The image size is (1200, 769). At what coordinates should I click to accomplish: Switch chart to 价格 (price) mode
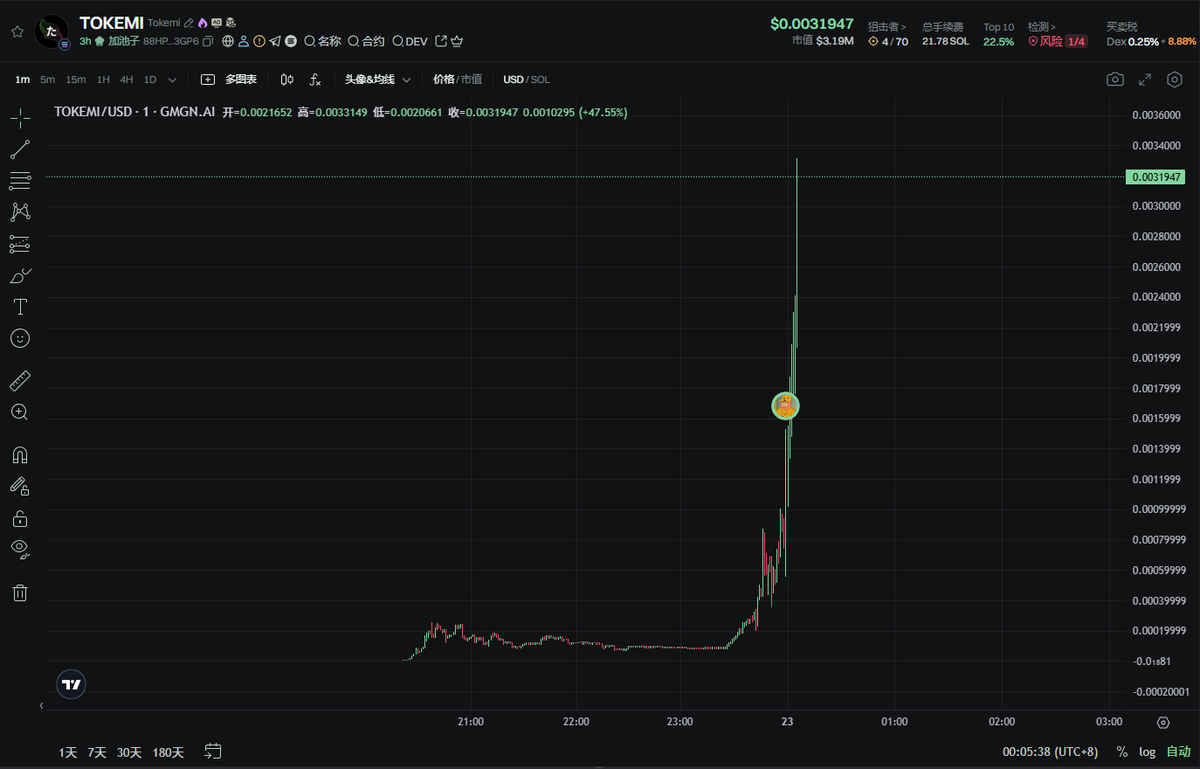(443, 79)
